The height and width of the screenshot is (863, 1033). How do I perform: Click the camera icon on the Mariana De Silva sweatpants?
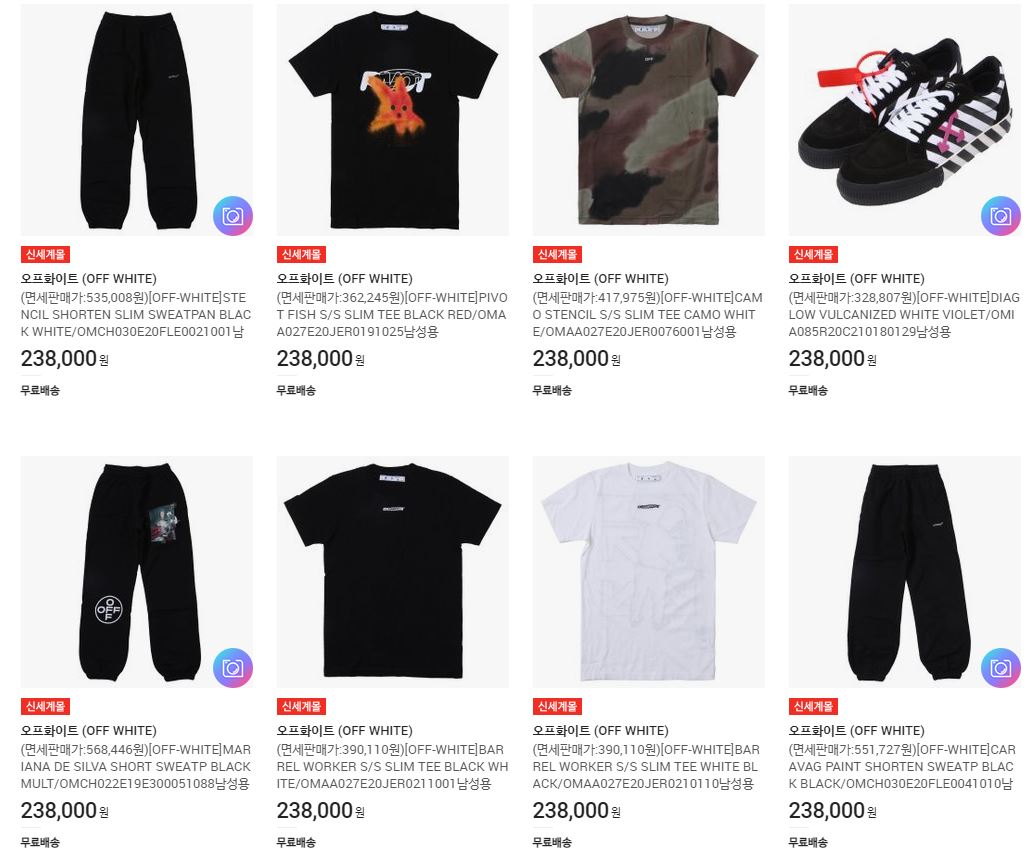click(x=233, y=668)
